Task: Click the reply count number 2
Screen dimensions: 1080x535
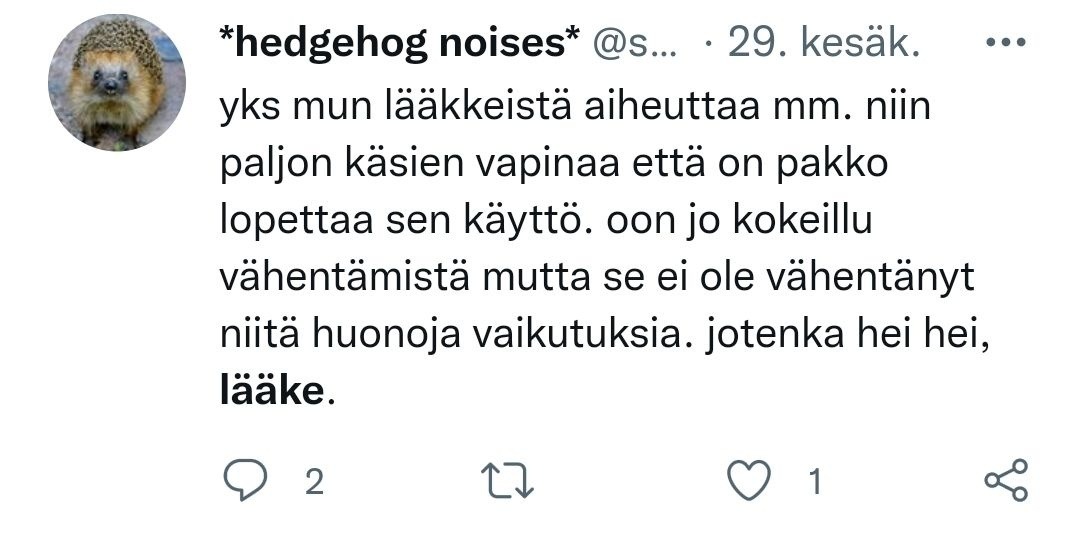Action: (x=313, y=483)
